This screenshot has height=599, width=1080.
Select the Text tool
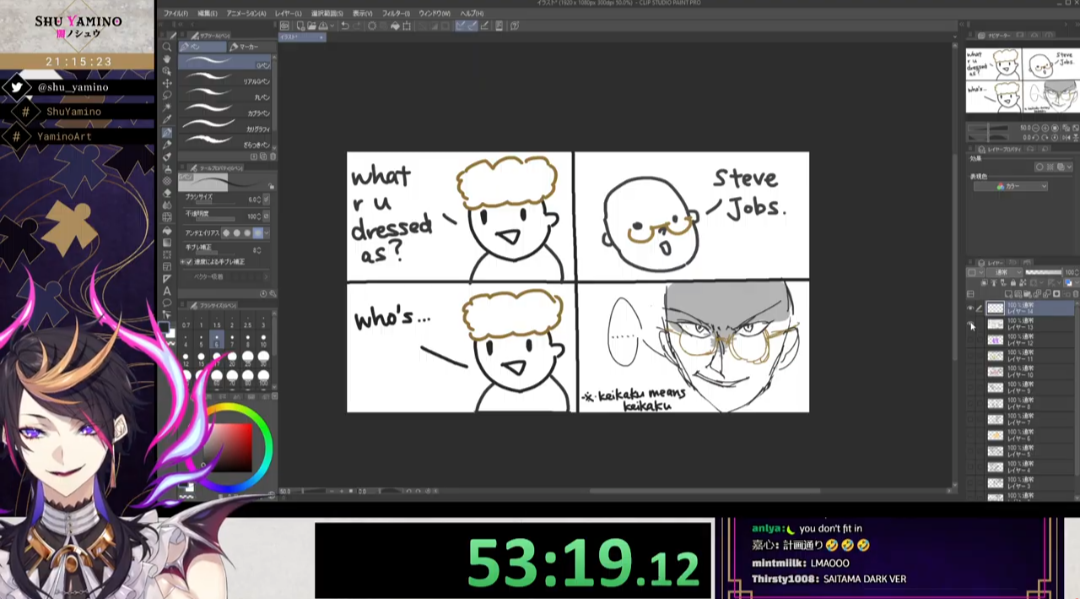click(167, 291)
